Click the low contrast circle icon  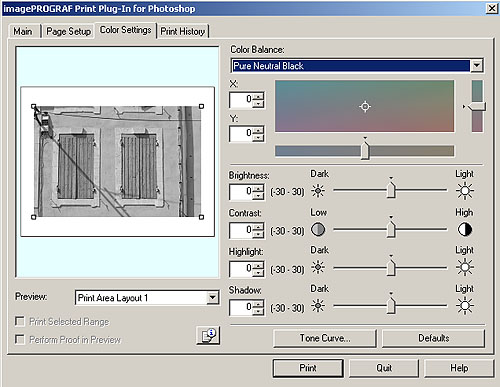318,230
